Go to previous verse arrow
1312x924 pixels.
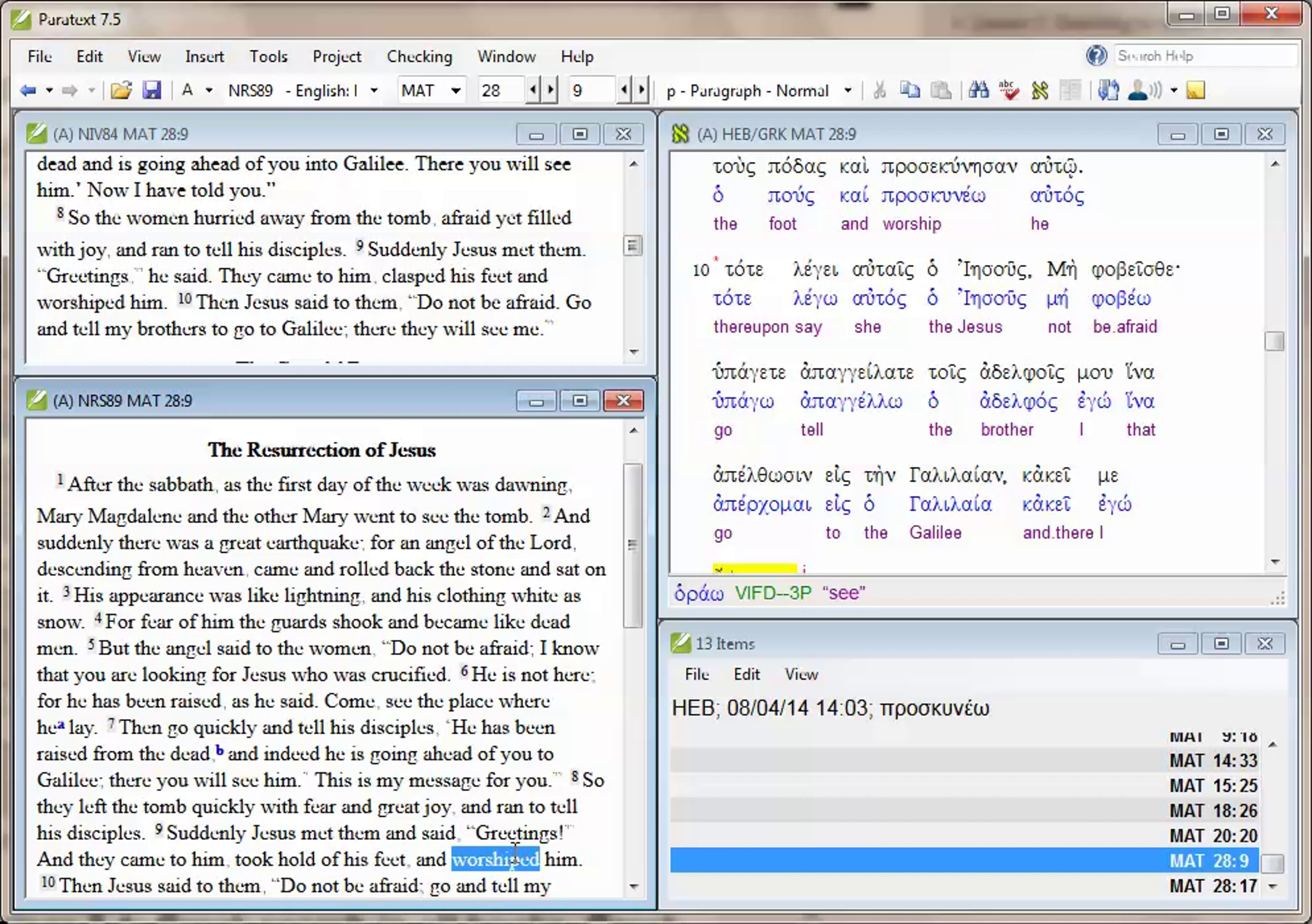624,90
